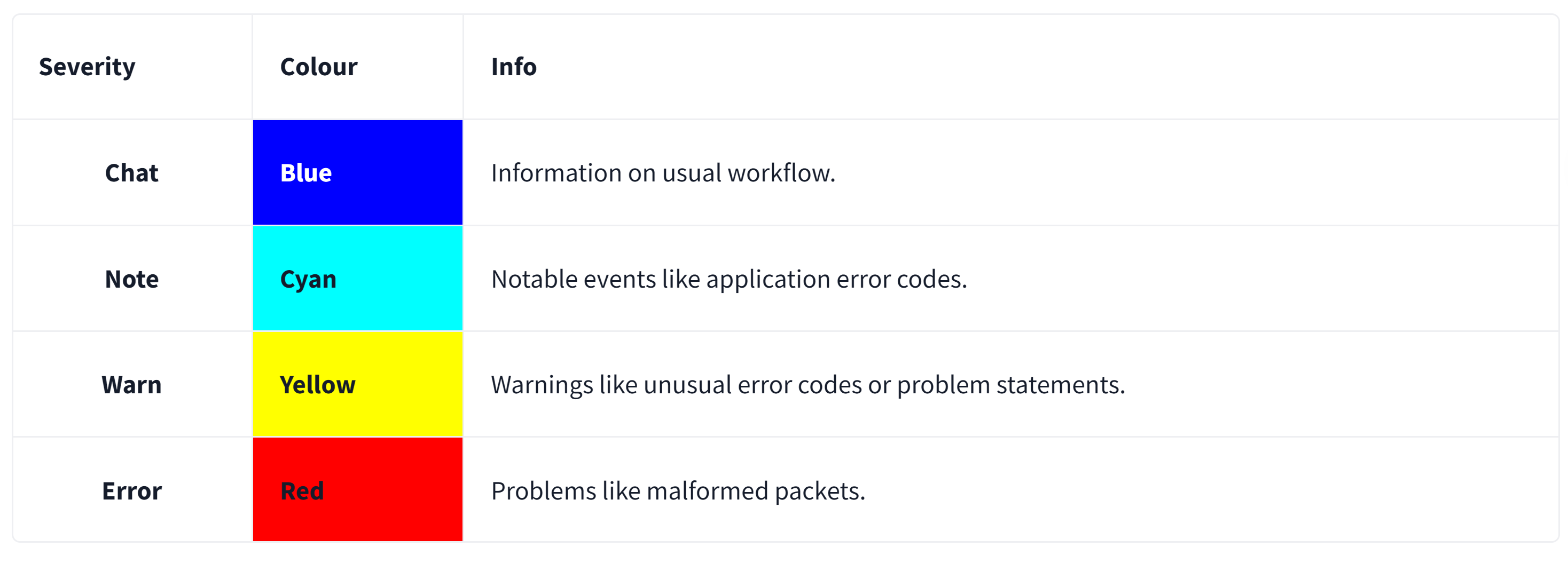Click the word 'workflow' in Chat row
Screen dimensions: 1568x563
780,173
